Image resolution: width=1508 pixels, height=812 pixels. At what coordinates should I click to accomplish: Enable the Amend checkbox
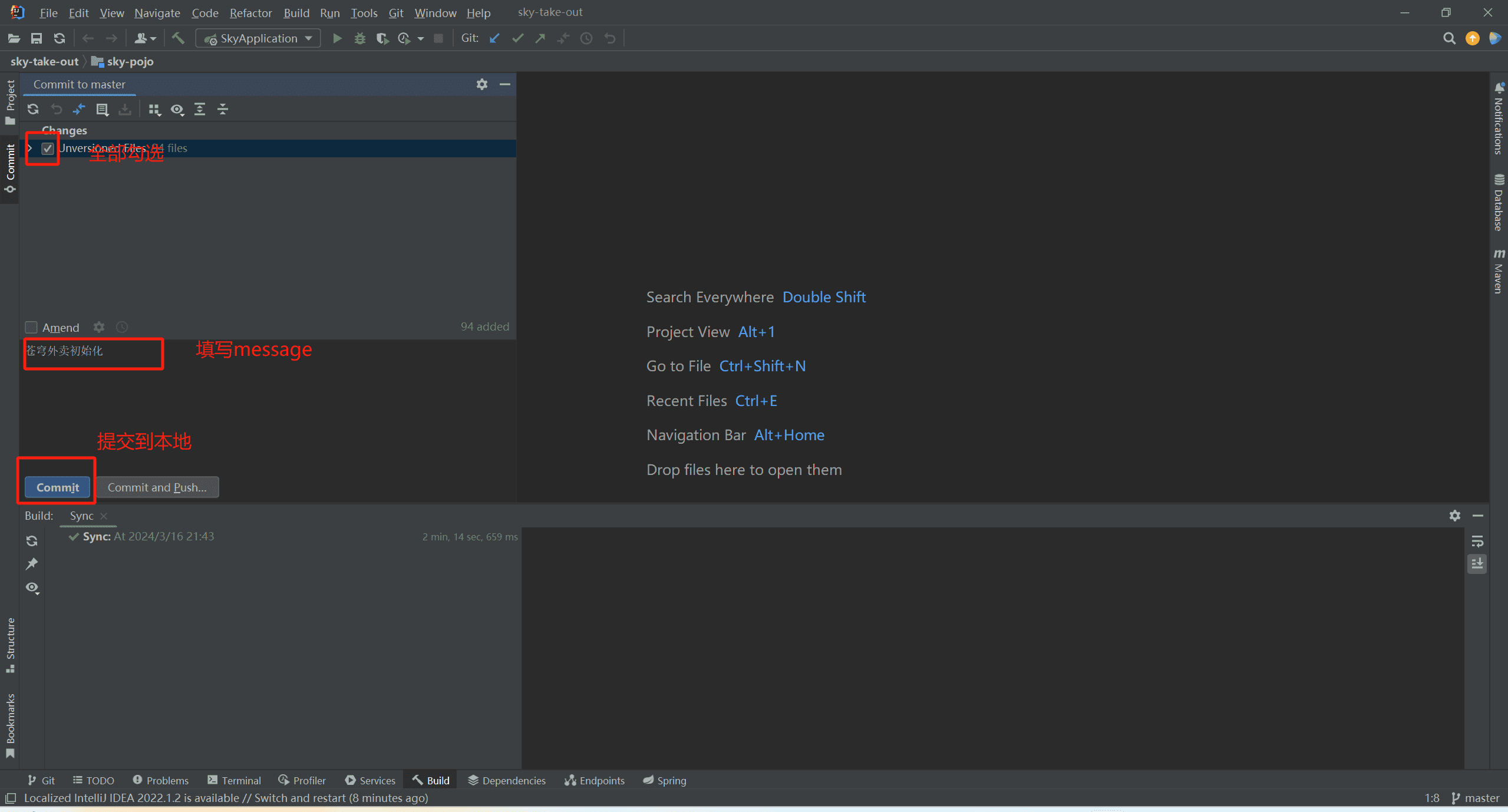31,327
